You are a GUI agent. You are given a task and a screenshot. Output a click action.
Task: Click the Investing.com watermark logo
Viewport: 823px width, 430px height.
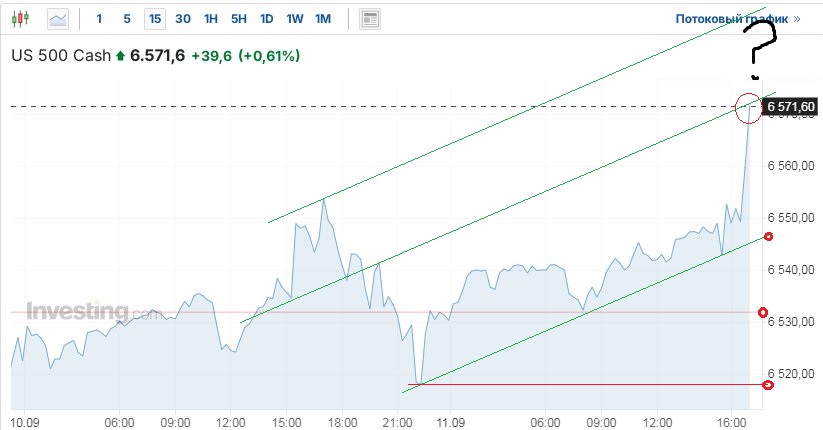(x=90, y=312)
